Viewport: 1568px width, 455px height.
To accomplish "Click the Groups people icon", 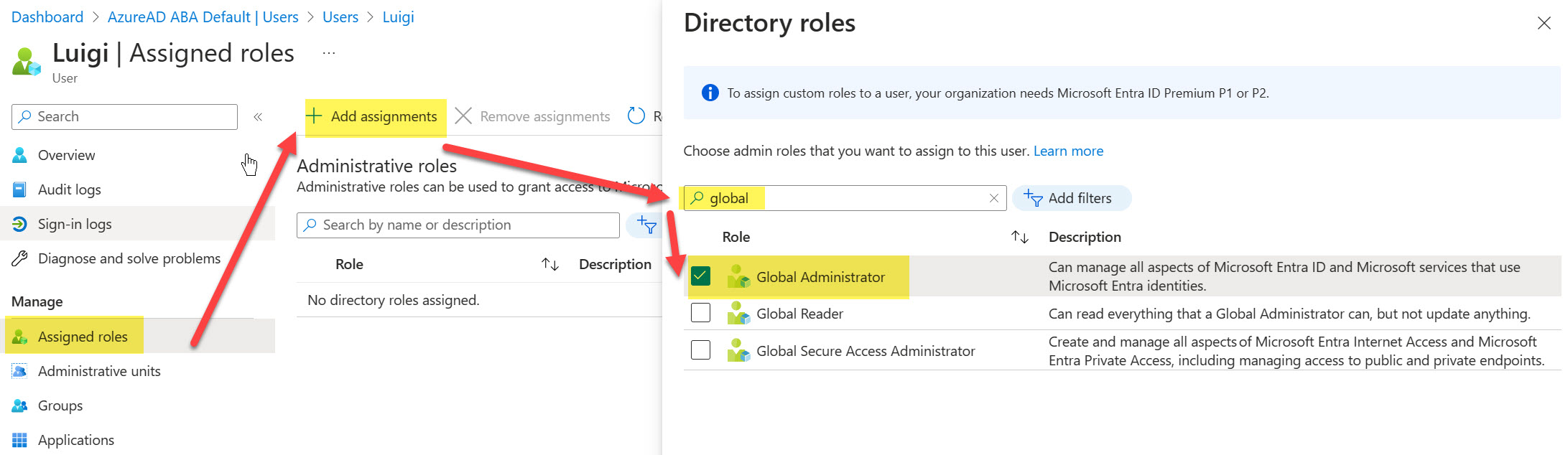I will click(x=19, y=405).
